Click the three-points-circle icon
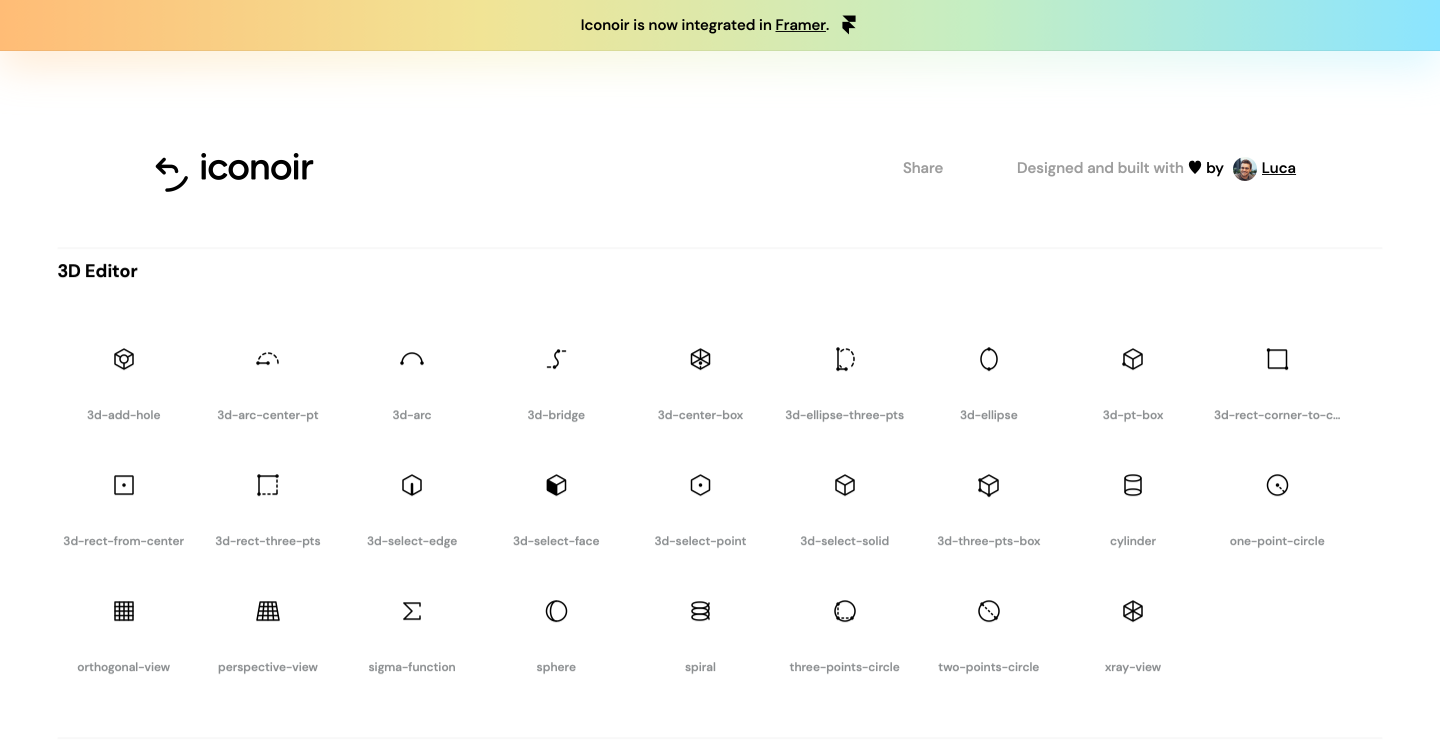 point(845,611)
